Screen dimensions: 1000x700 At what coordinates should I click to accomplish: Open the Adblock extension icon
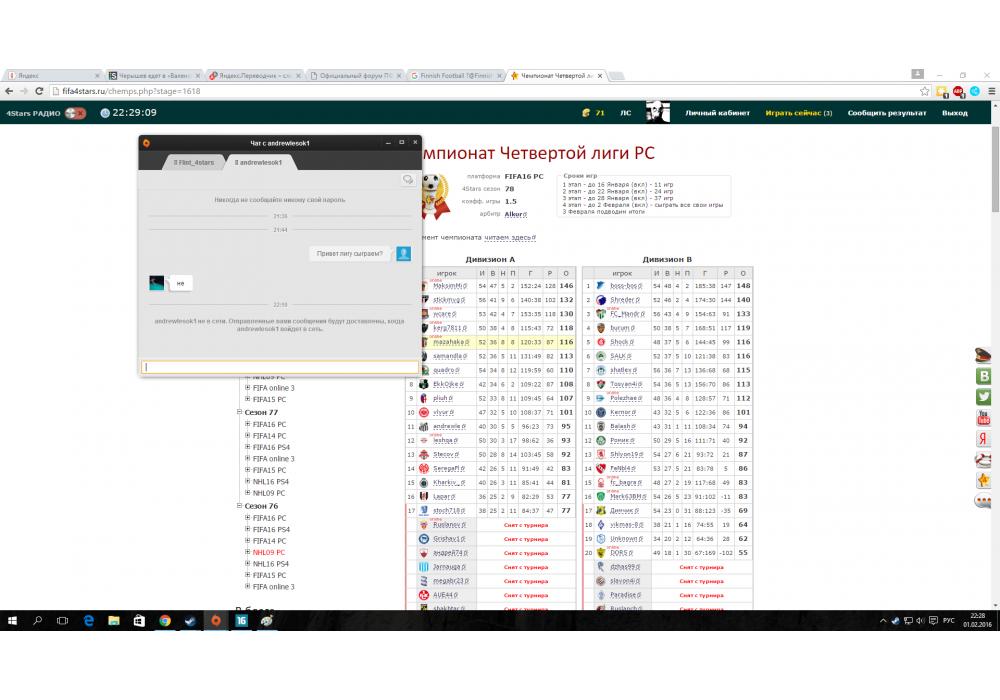point(957,91)
